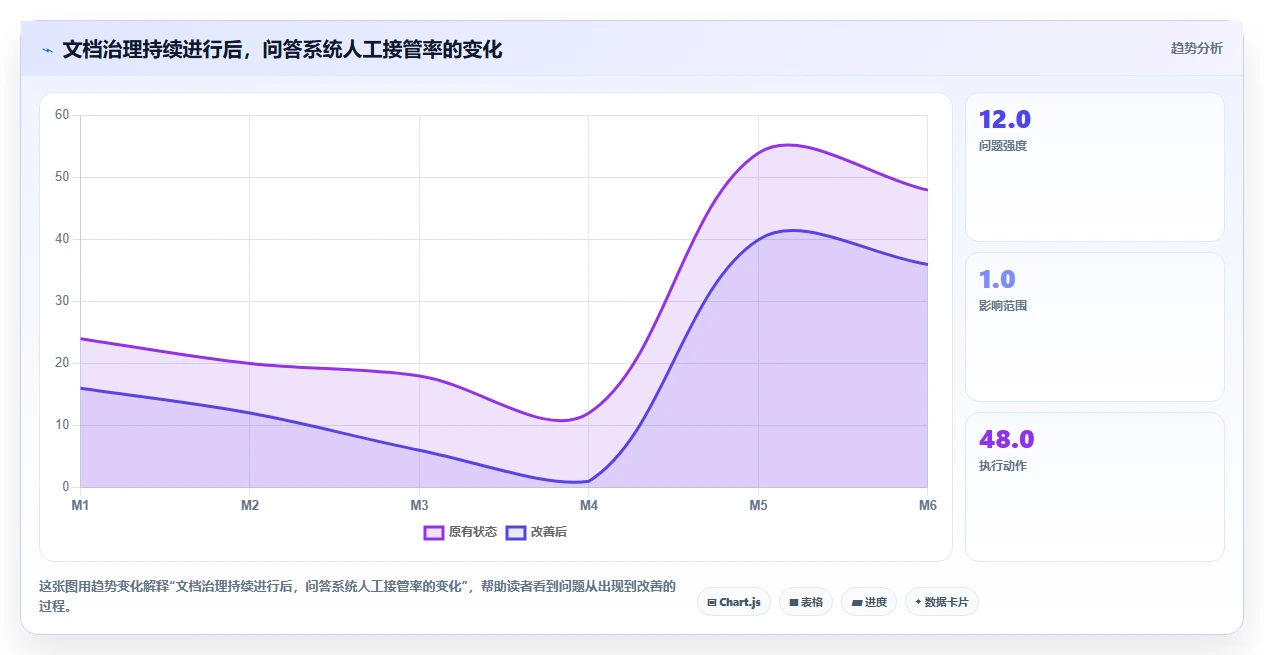Click the M5 x-axis label

pos(758,506)
